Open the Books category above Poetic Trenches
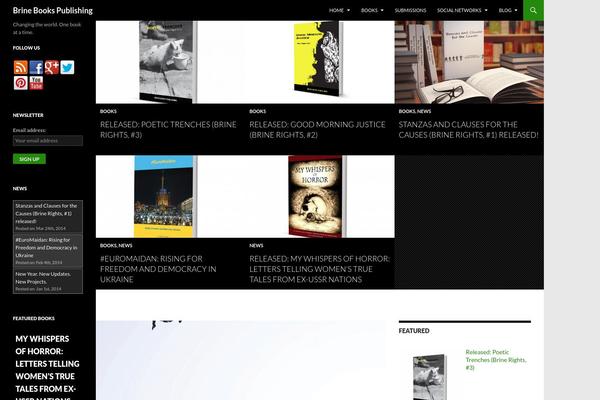This screenshot has height=400, width=600. 108,111
